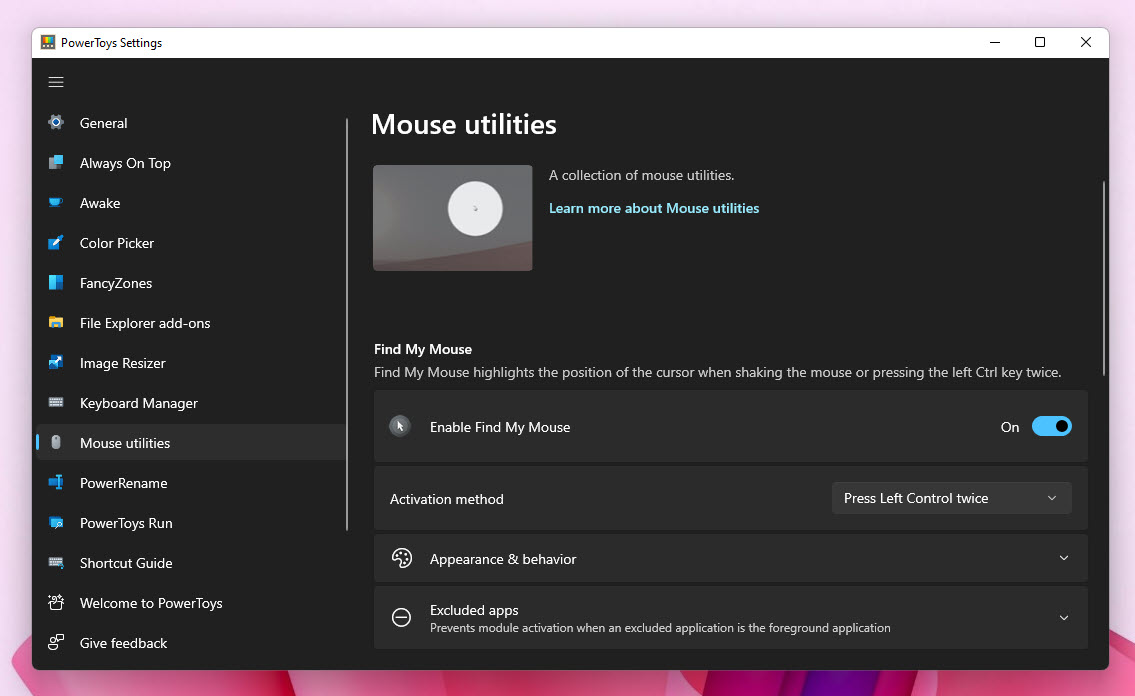The image size is (1135, 696).
Task: Click Give feedback label
Action: 123,643
